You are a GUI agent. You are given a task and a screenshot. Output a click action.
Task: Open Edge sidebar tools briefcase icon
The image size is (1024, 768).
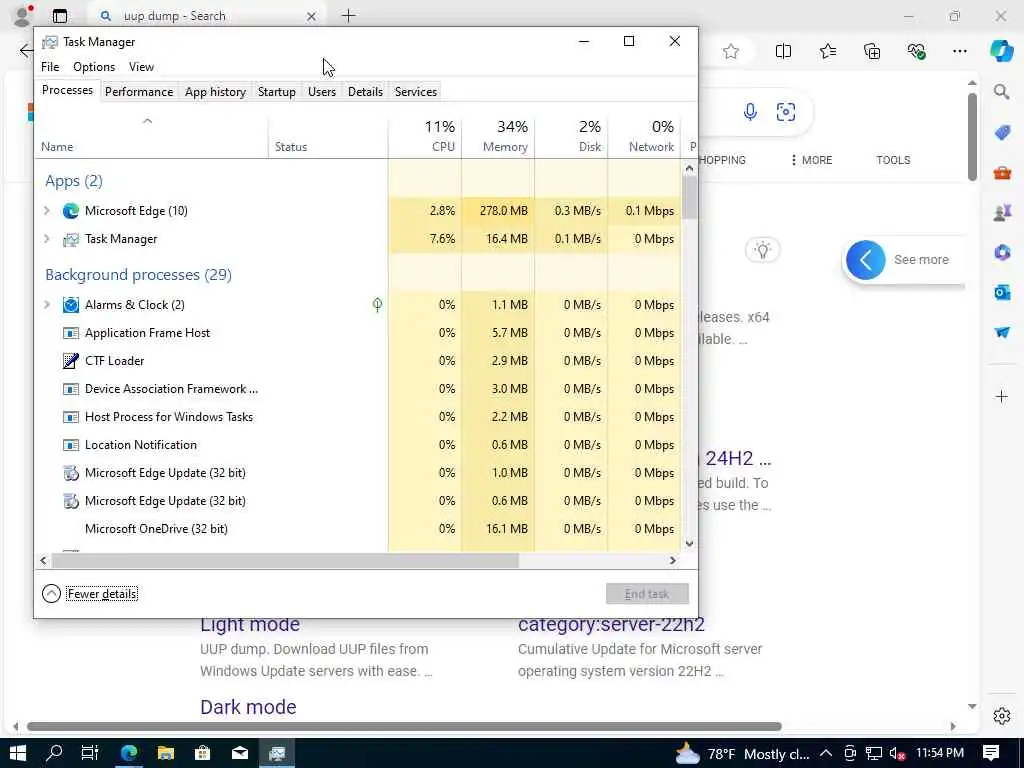pos(1002,173)
